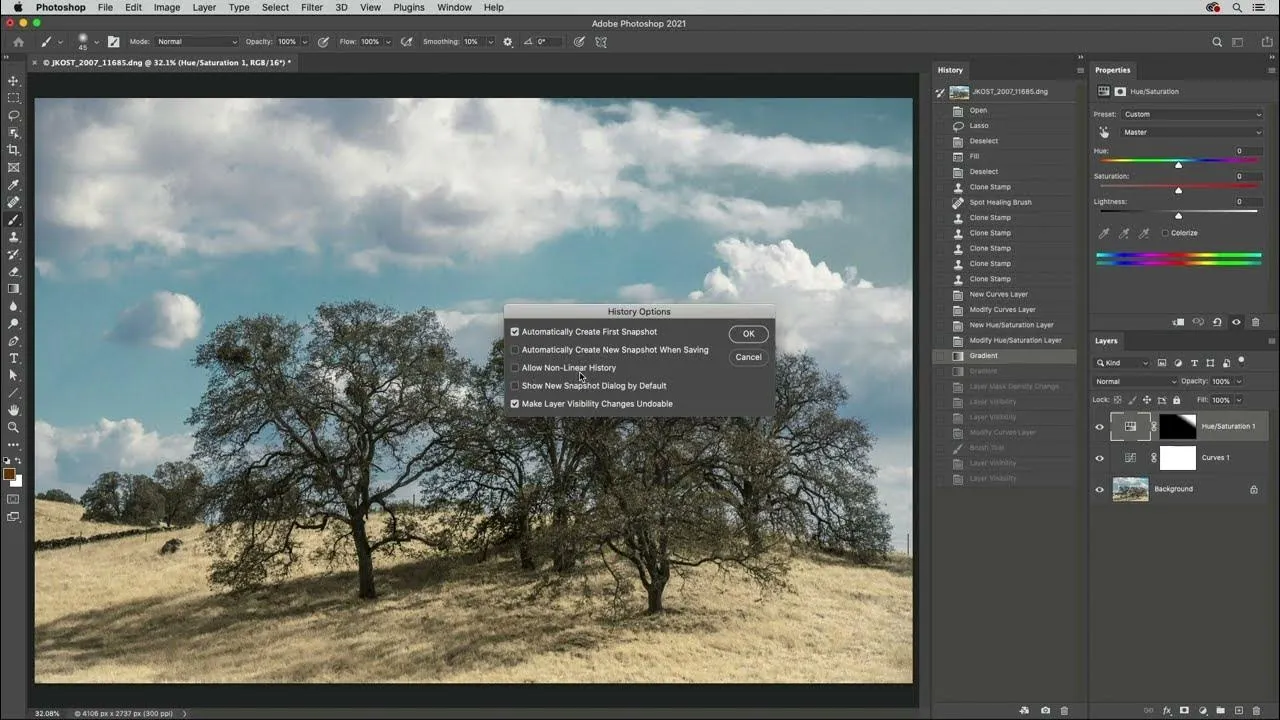Check Automatically Create New Snapshot When Saving
Viewport: 1280px width, 720px height.
[x=515, y=349]
